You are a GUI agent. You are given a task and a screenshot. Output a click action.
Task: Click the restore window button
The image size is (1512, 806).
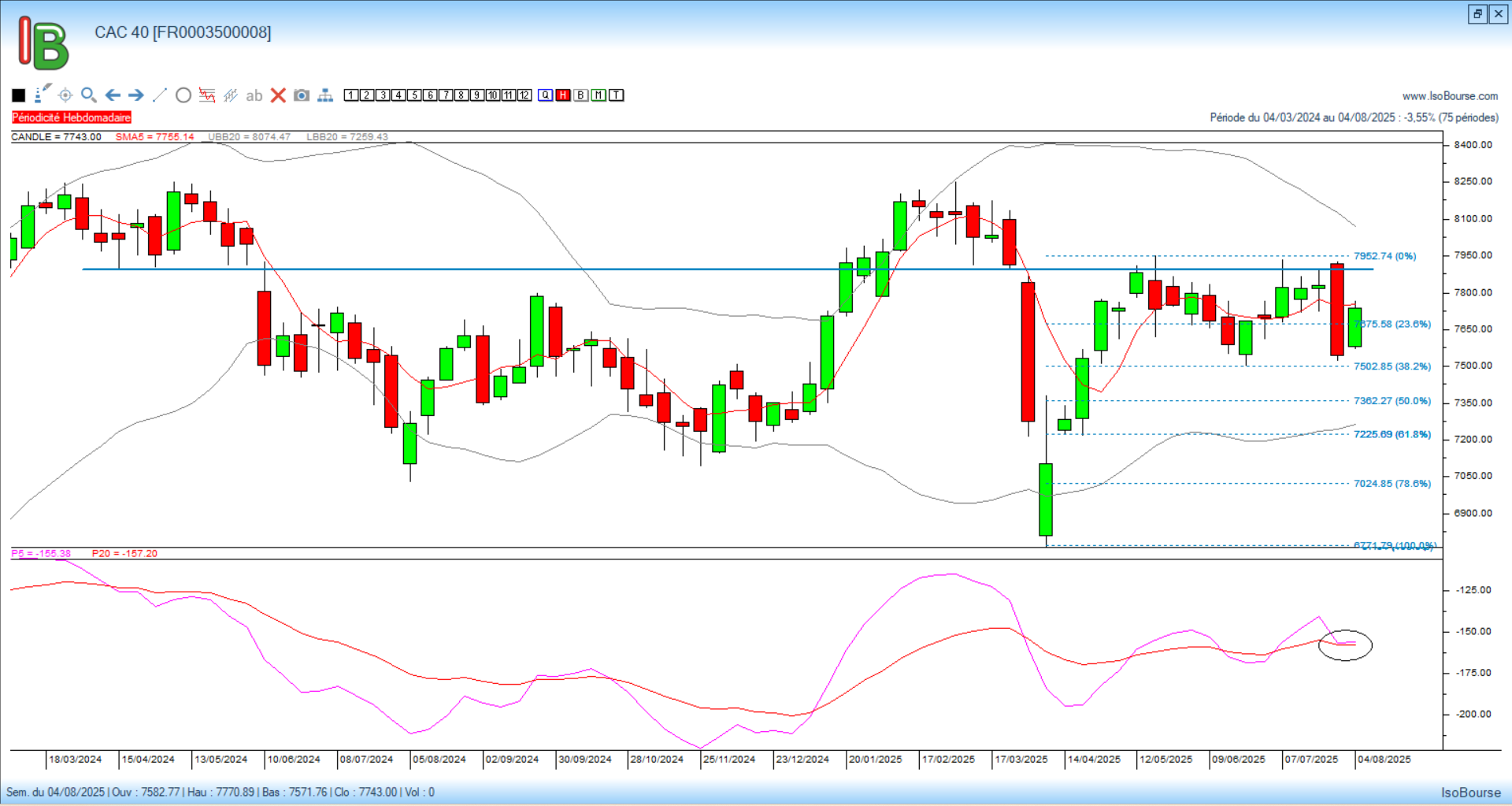1477,13
